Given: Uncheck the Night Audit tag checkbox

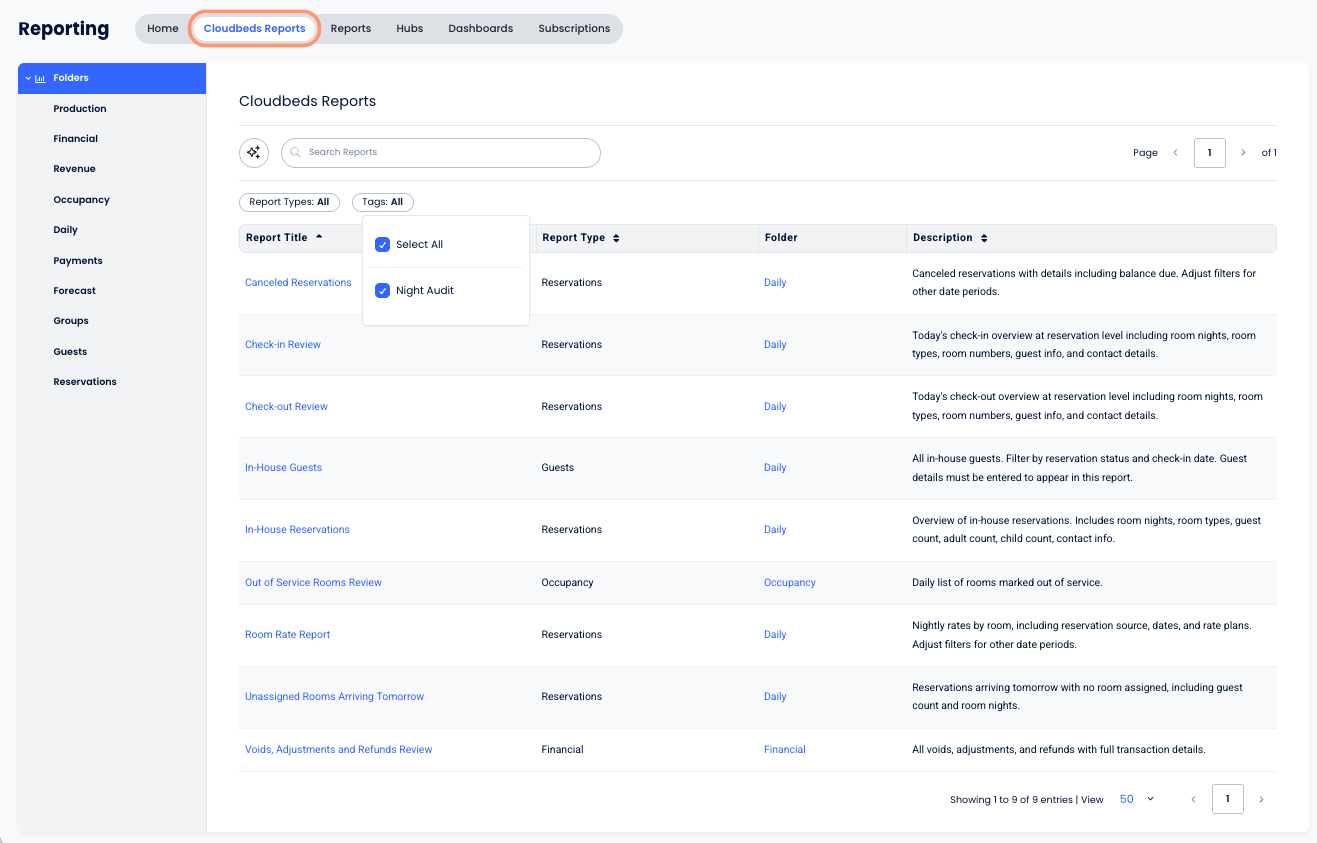Looking at the screenshot, I should tap(382, 290).
